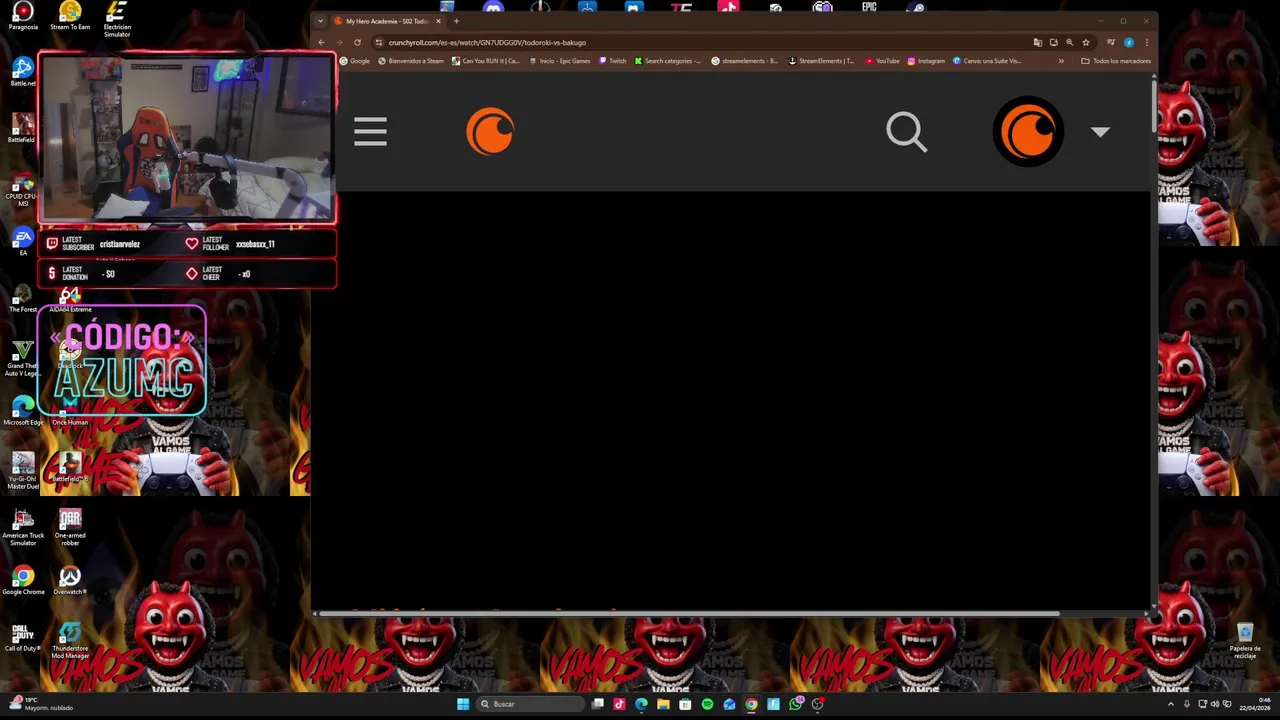Open the Chrome profile avatar button
This screenshot has width=1280, height=720.
click(x=1129, y=42)
